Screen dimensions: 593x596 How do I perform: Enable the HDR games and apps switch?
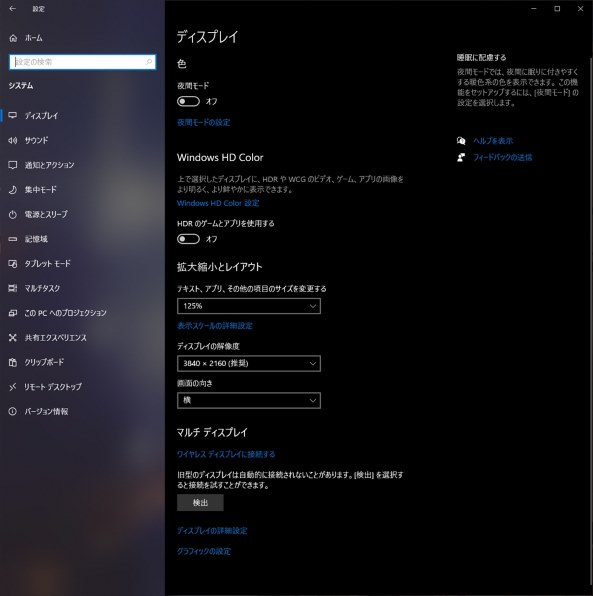[188, 239]
